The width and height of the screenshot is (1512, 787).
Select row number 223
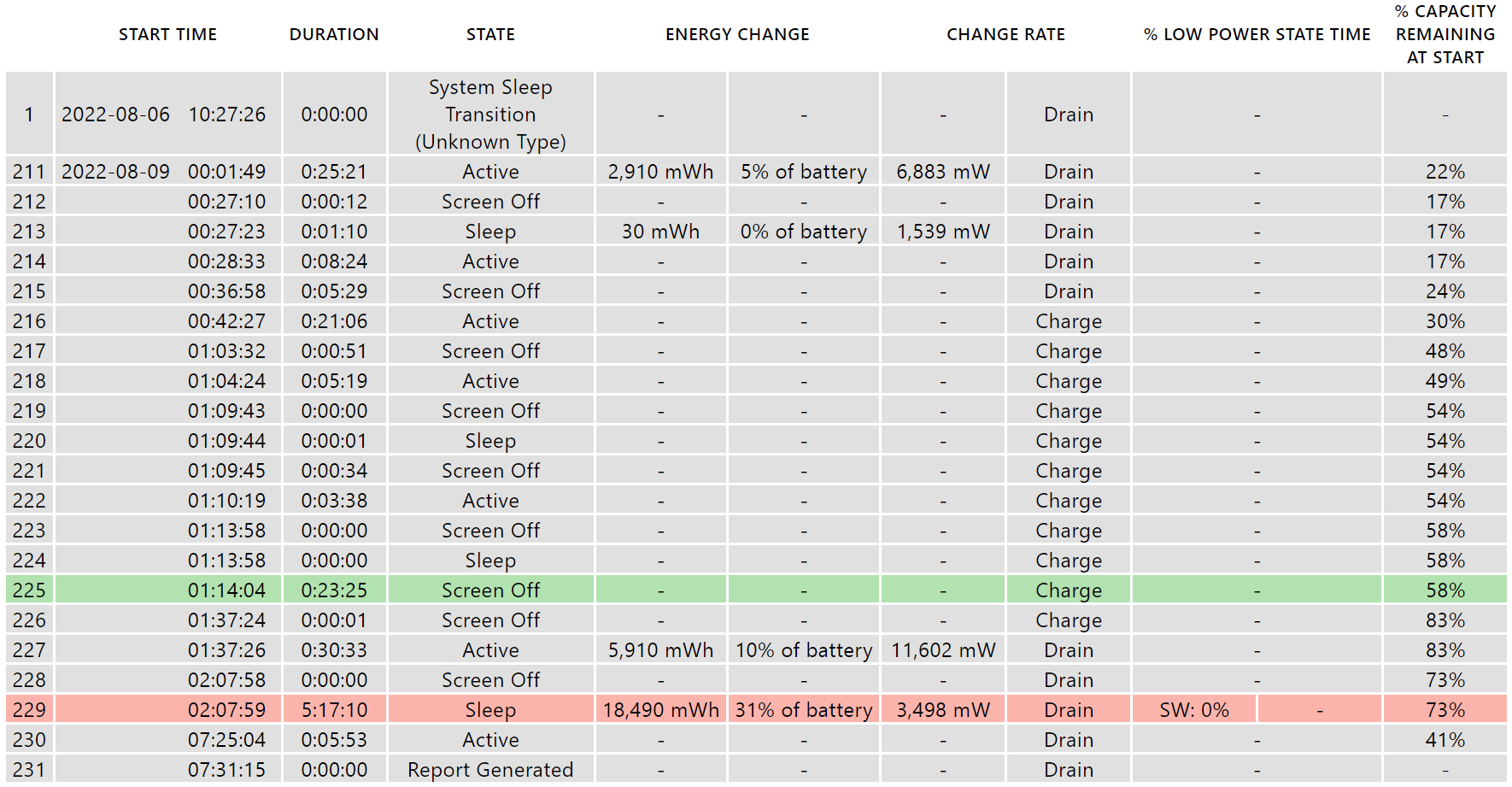pos(29,530)
